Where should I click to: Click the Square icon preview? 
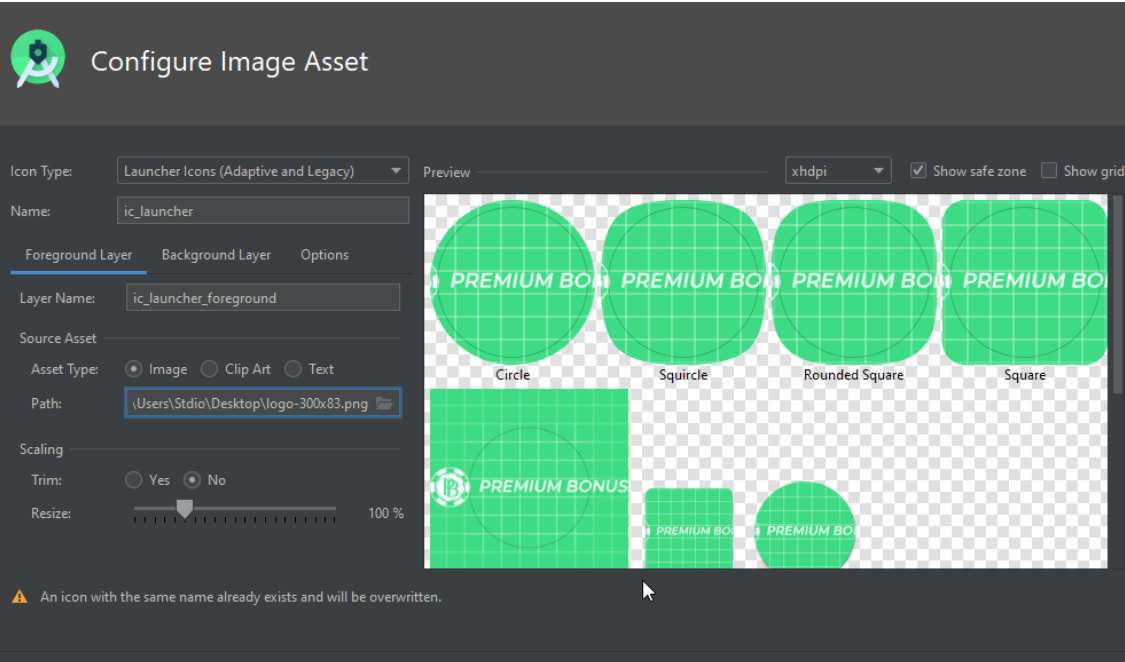[x=1025, y=281]
